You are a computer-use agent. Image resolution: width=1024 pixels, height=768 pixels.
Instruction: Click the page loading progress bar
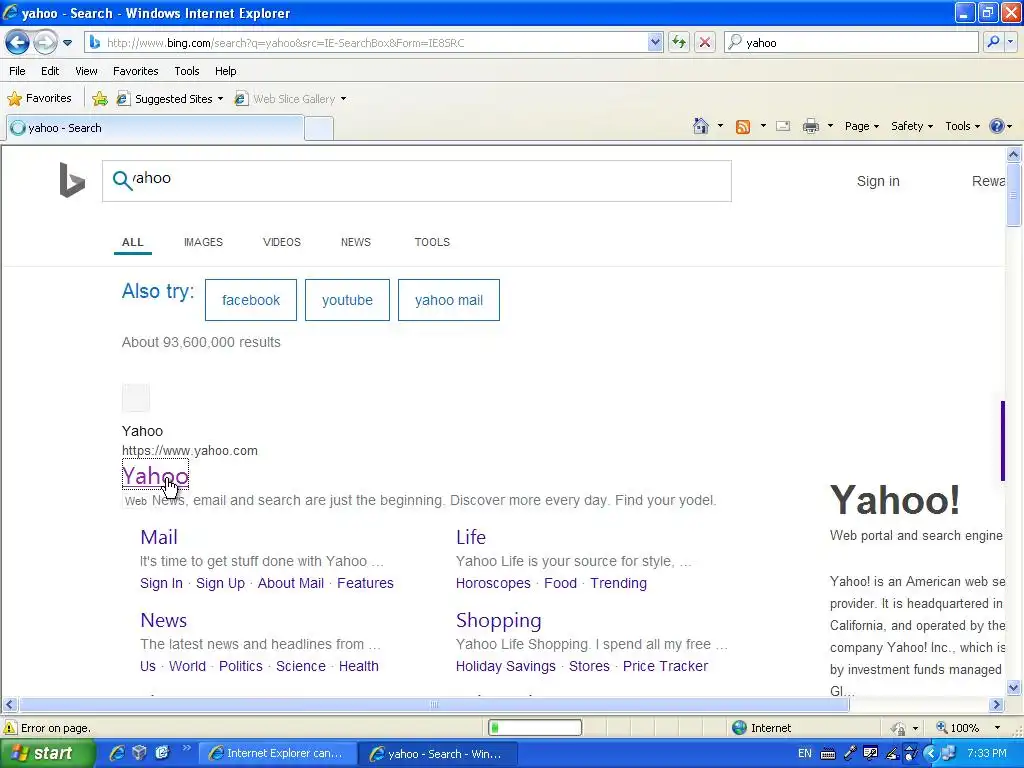[x=535, y=728]
